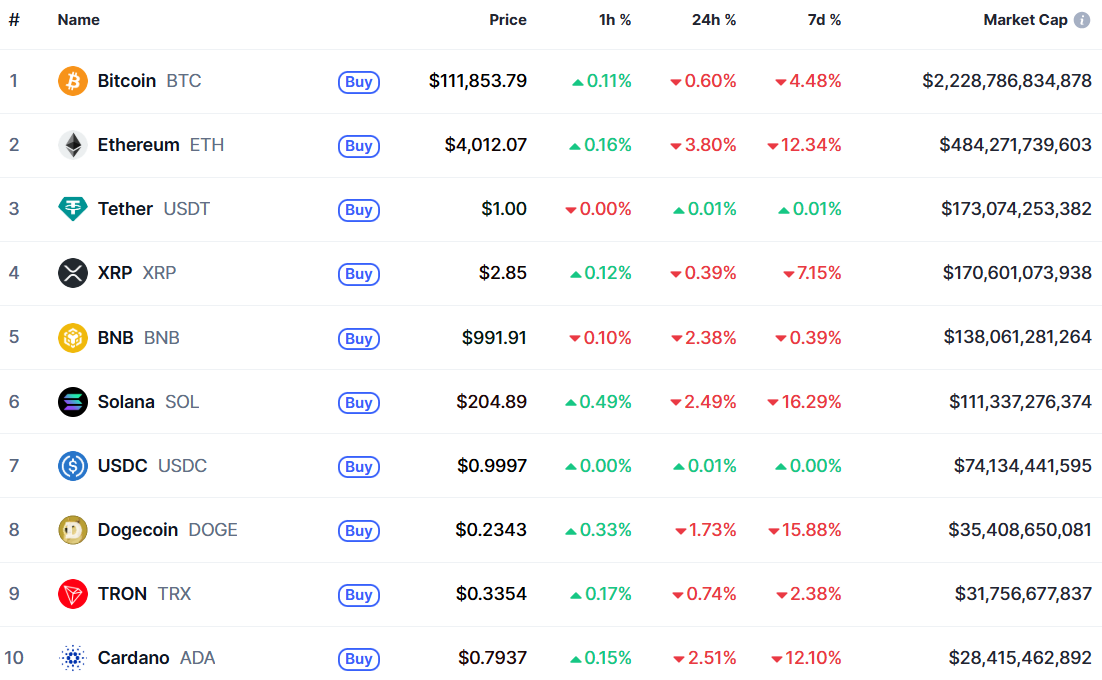Open the Dogecoin name link
Viewport: 1102px width, 680px height.
pos(139,530)
